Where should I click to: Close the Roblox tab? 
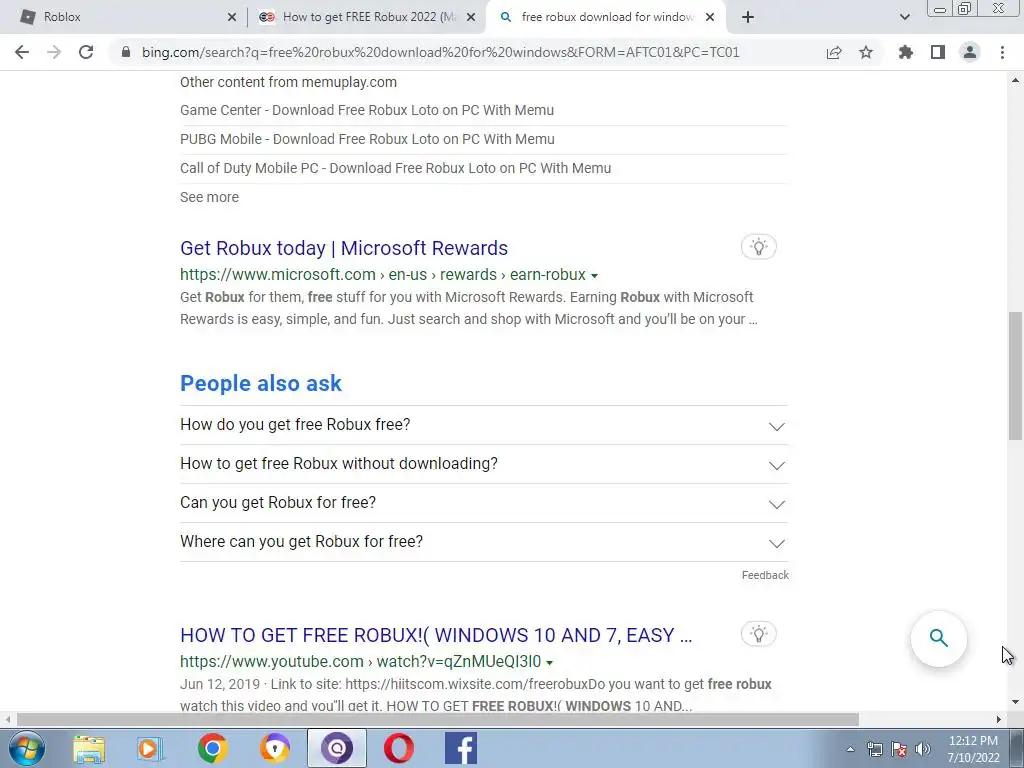(232, 17)
